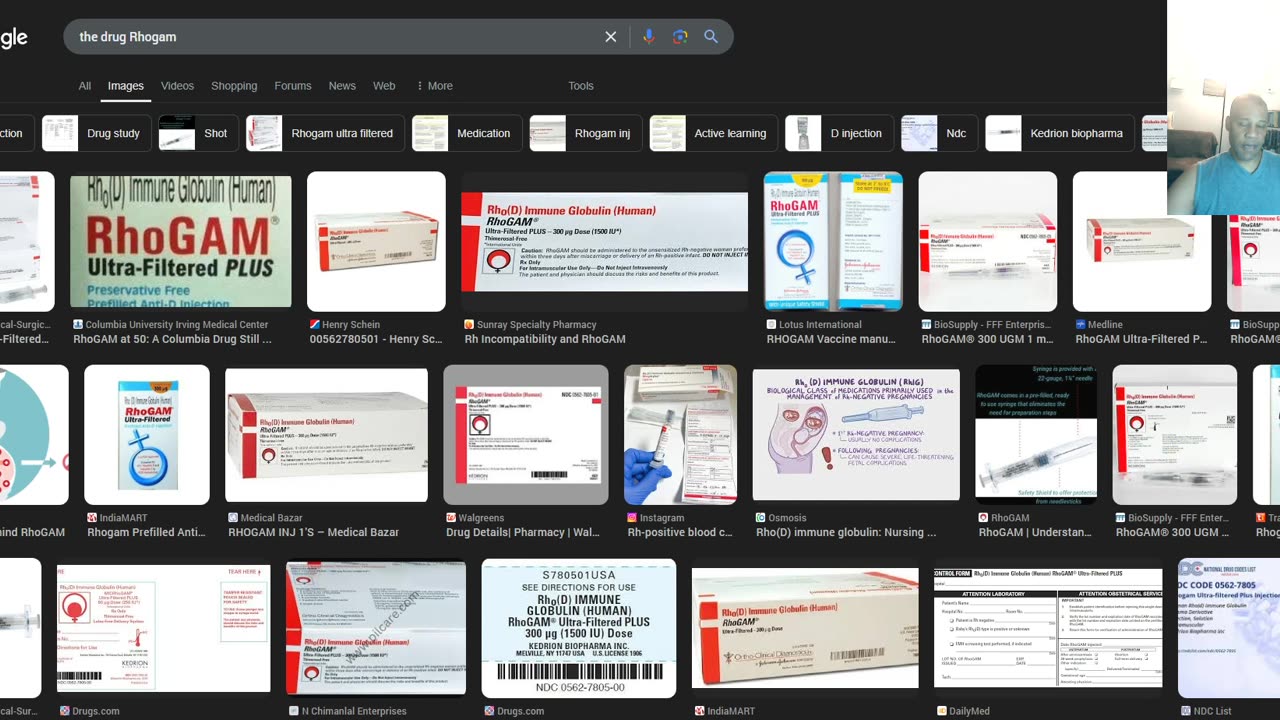Click the Osmosis source favicon
This screenshot has width=1280, height=720.
coord(761,518)
